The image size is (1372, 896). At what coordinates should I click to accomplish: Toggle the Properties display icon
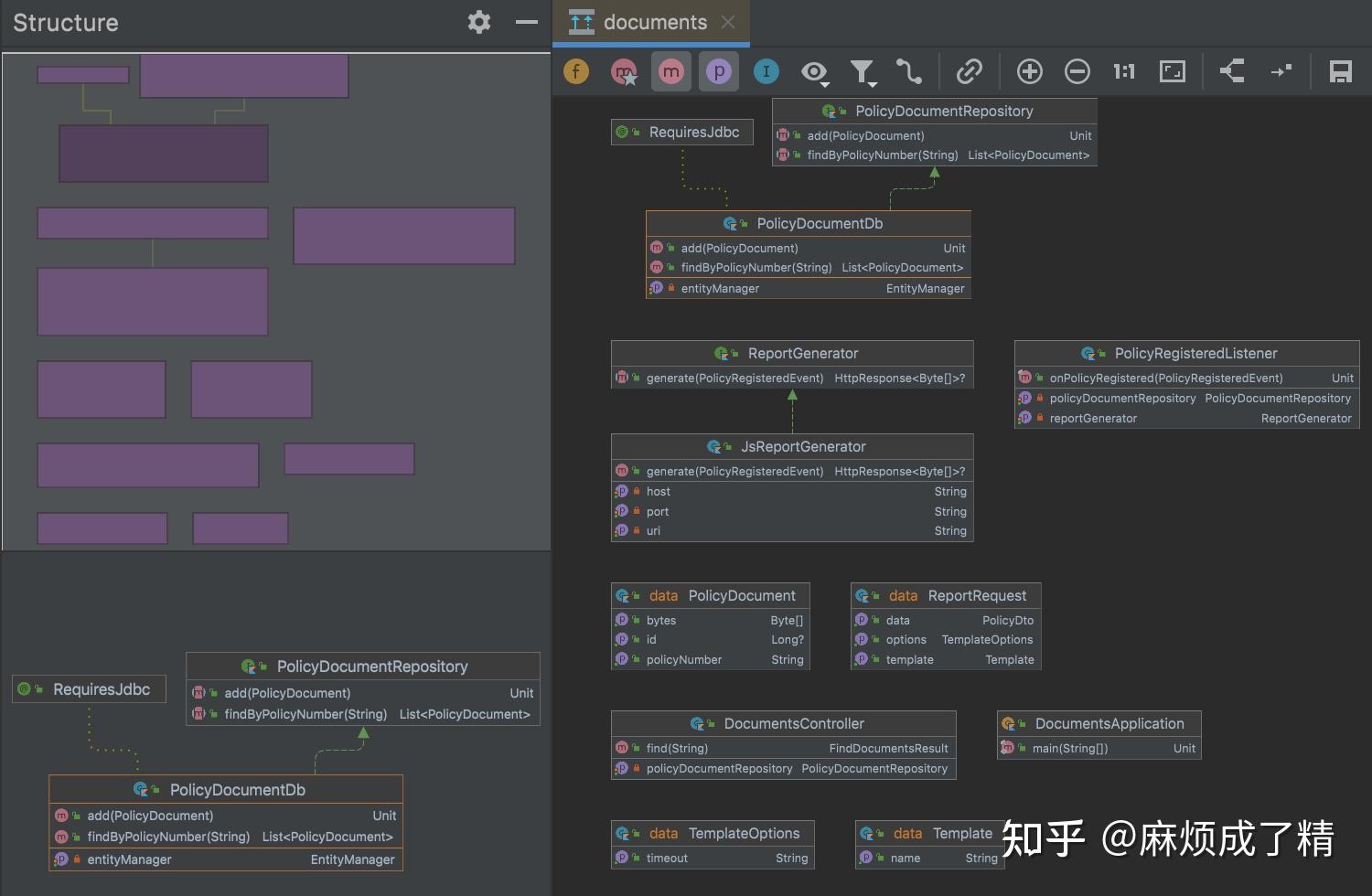(x=719, y=71)
